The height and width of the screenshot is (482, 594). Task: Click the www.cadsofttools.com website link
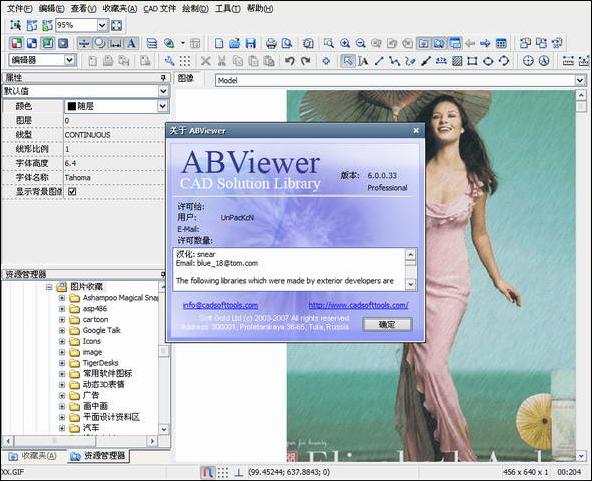coord(358,305)
